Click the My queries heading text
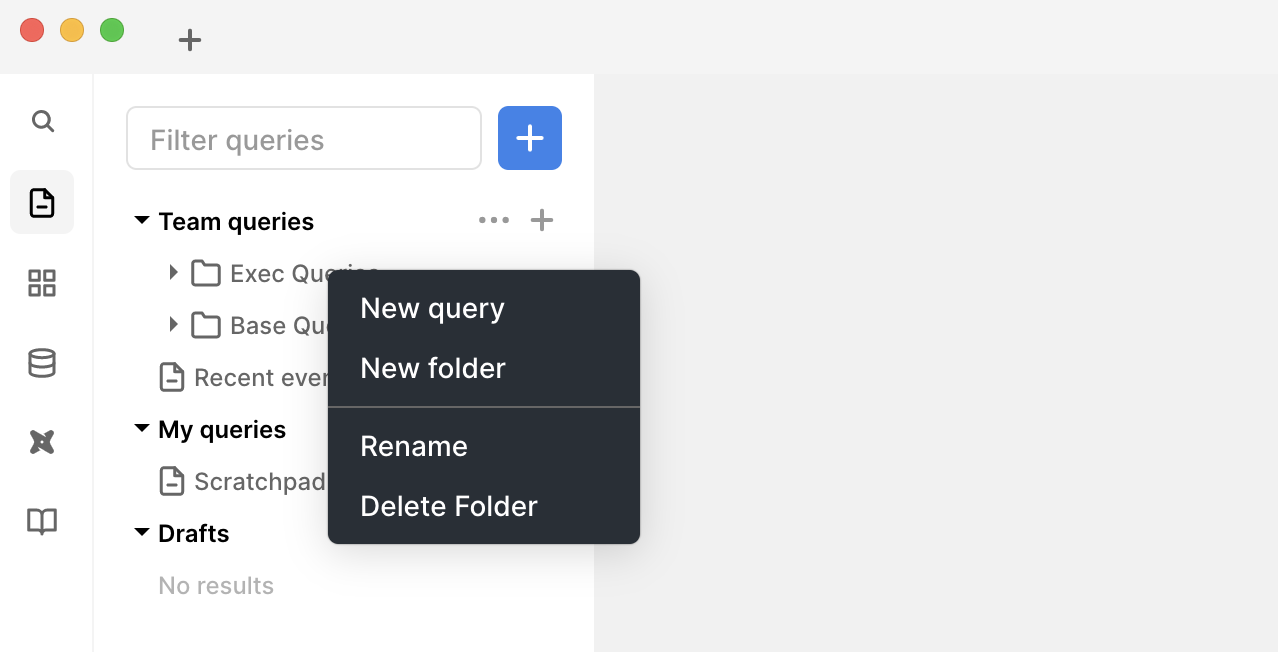This screenshot has width=1278, height=652. coord(222,429)
